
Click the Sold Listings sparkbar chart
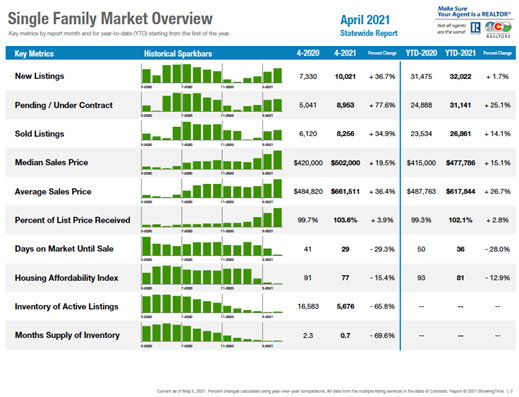212,133
